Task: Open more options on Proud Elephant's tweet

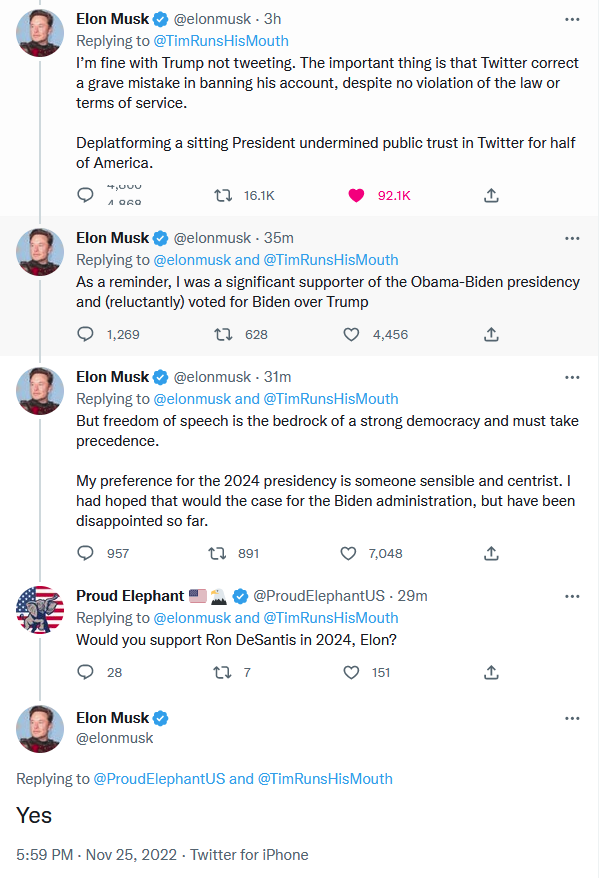Action: [572, 596]
